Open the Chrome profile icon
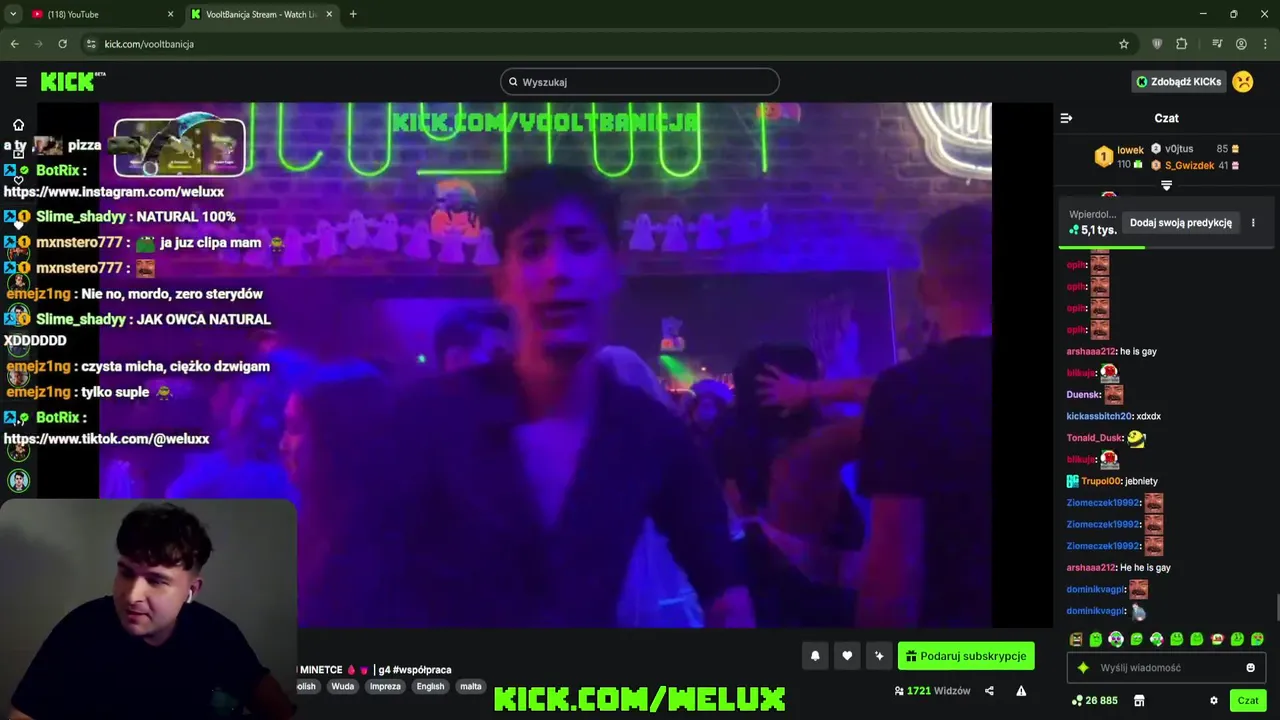The image size is (1280, 720). click(x=1241, y=44)
